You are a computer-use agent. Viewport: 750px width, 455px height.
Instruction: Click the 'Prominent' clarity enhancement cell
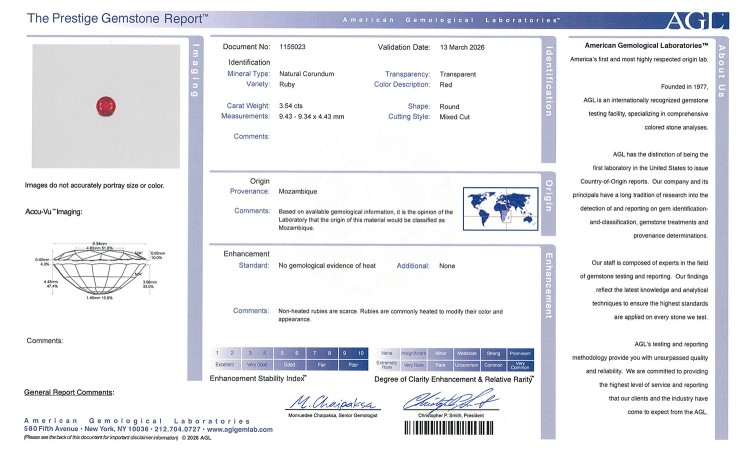click(520, 354)
